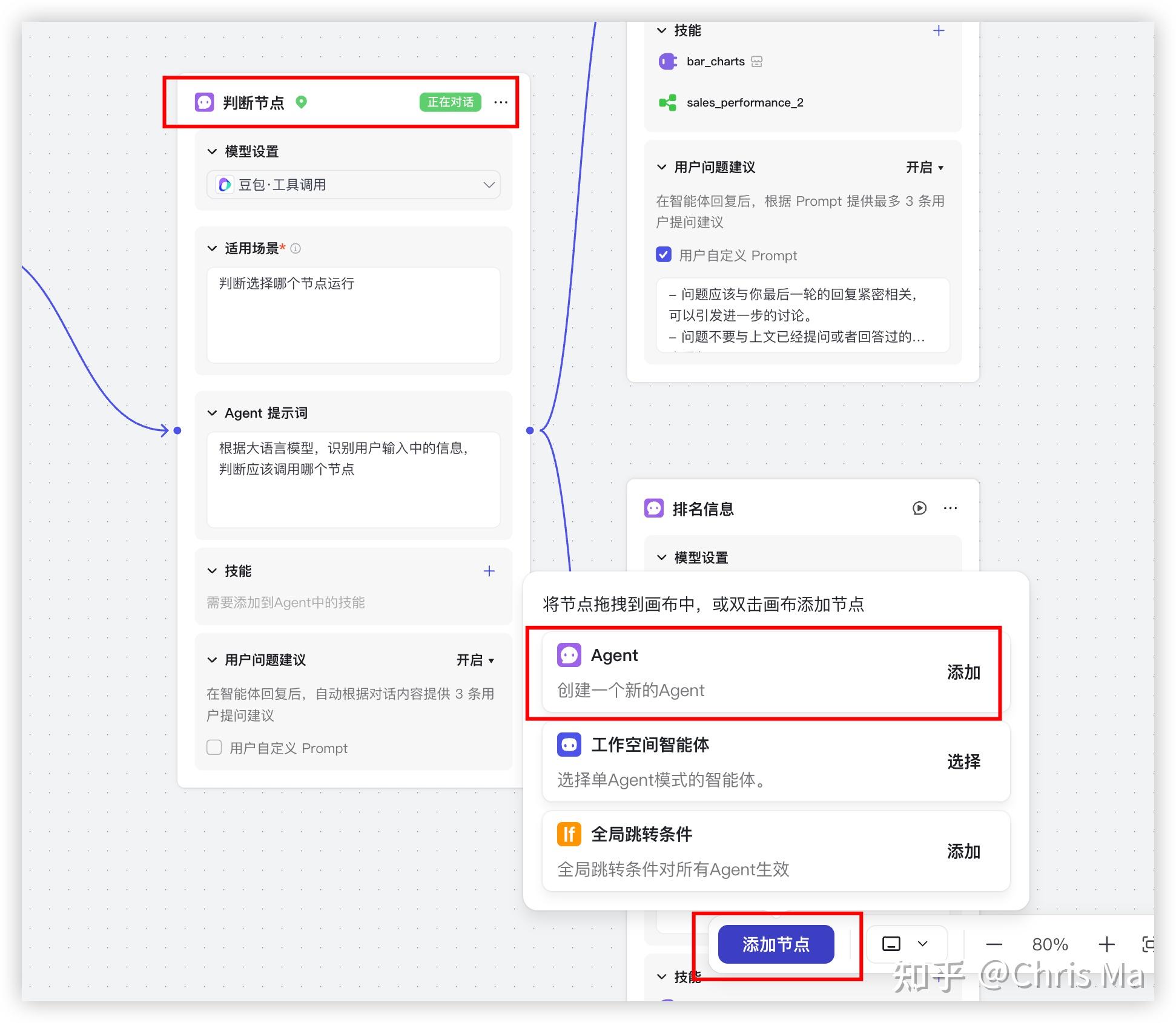
Task: Open the 开启 dropdown in 判断节点's 用户问题建议
Action: (475, 660)
